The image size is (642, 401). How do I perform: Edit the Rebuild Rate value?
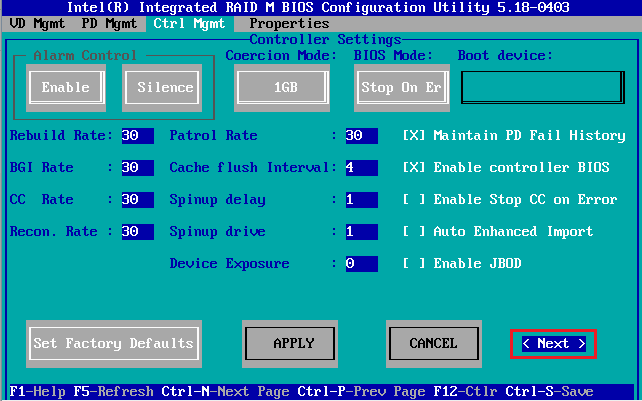click(138, 136)
